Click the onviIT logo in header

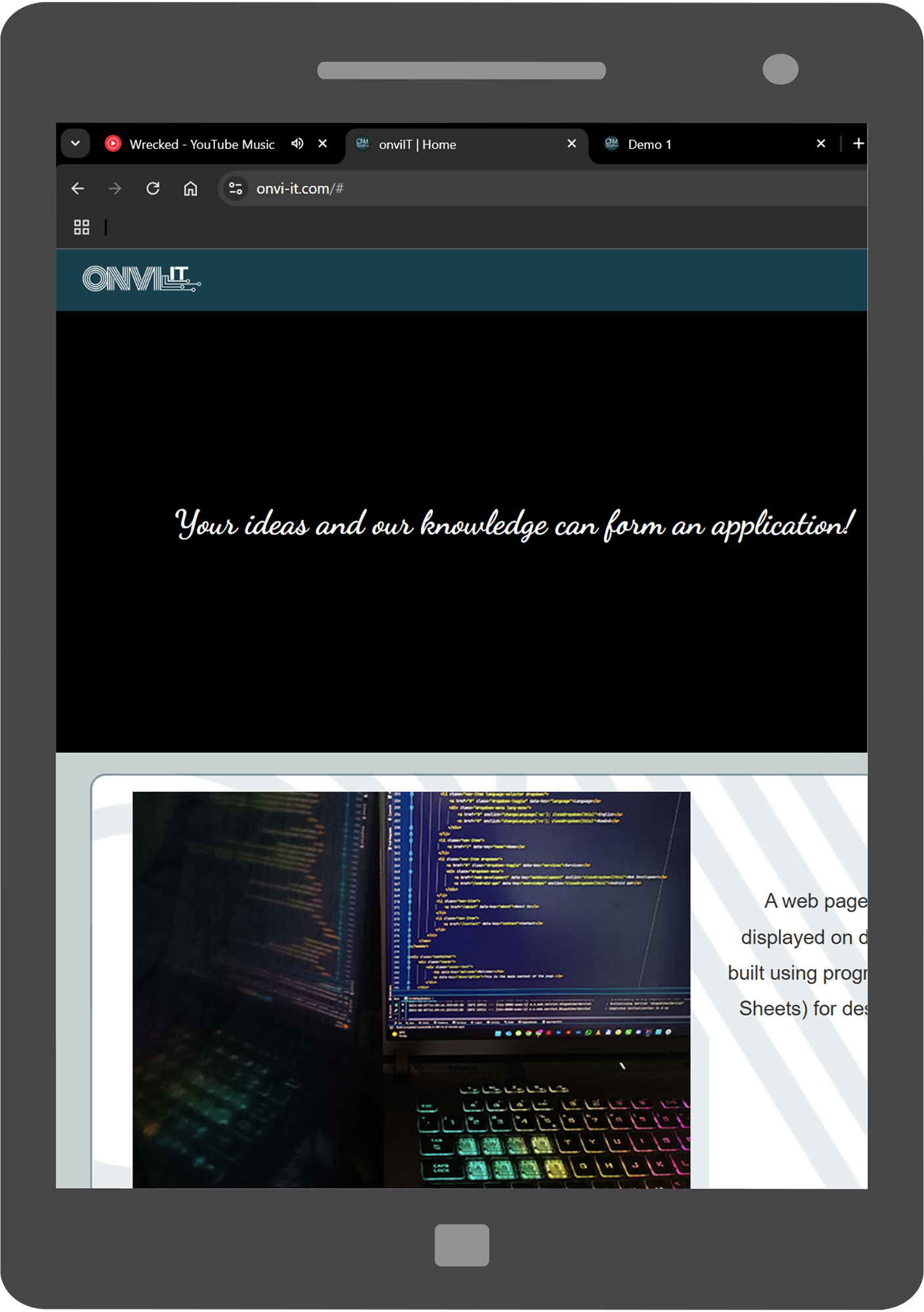tap(141, 279)
